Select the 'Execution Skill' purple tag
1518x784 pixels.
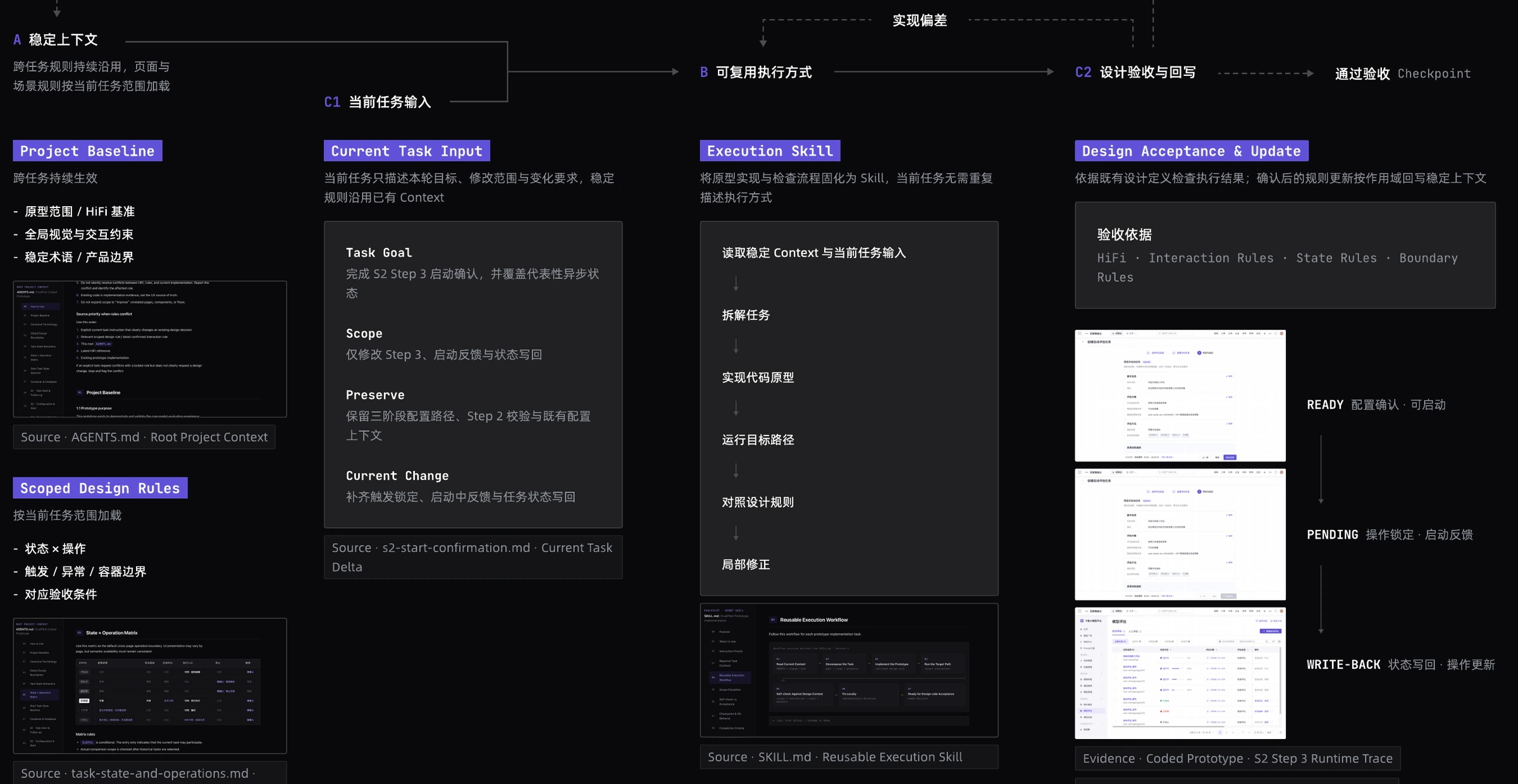click(x=770, y=150)
